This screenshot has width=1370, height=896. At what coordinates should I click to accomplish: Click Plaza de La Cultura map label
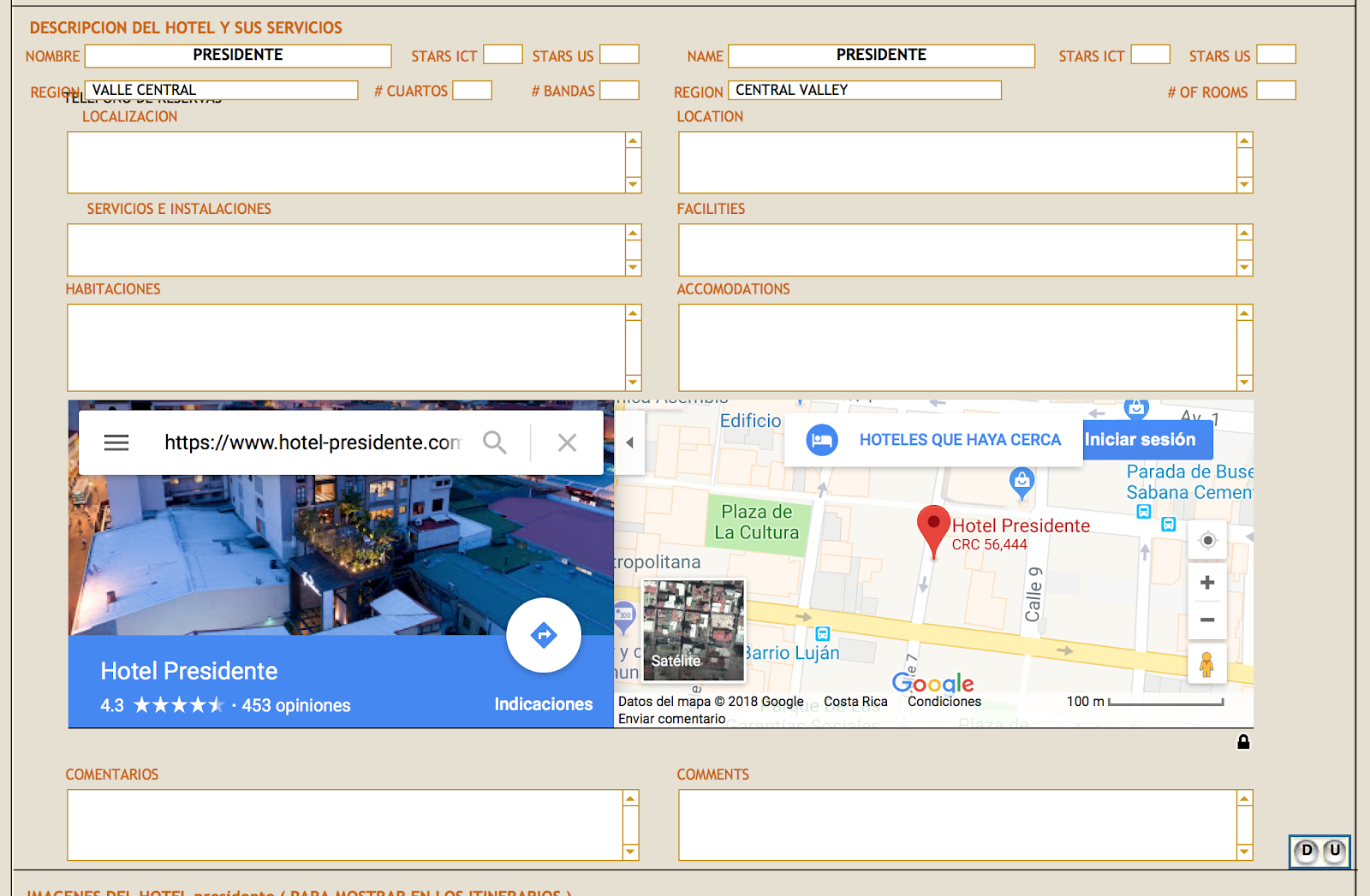click(x=757, y=522)
